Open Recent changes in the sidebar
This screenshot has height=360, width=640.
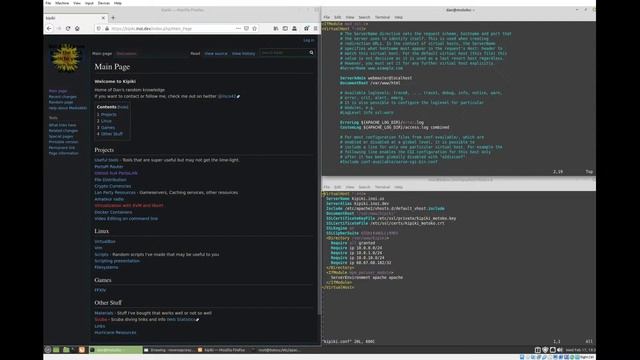tap(63, 97)
